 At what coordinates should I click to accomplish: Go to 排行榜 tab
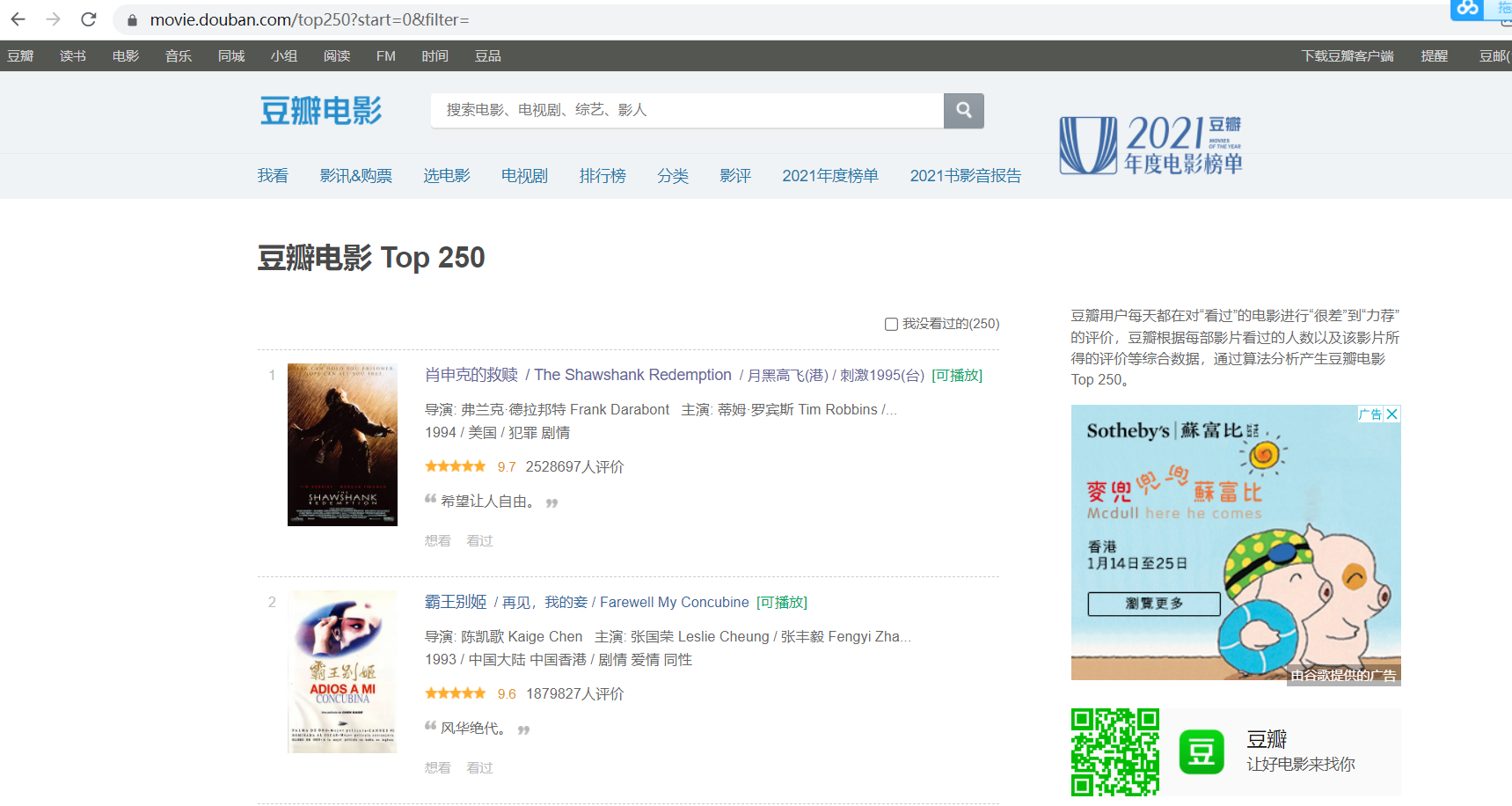click(x=603, y=176)
